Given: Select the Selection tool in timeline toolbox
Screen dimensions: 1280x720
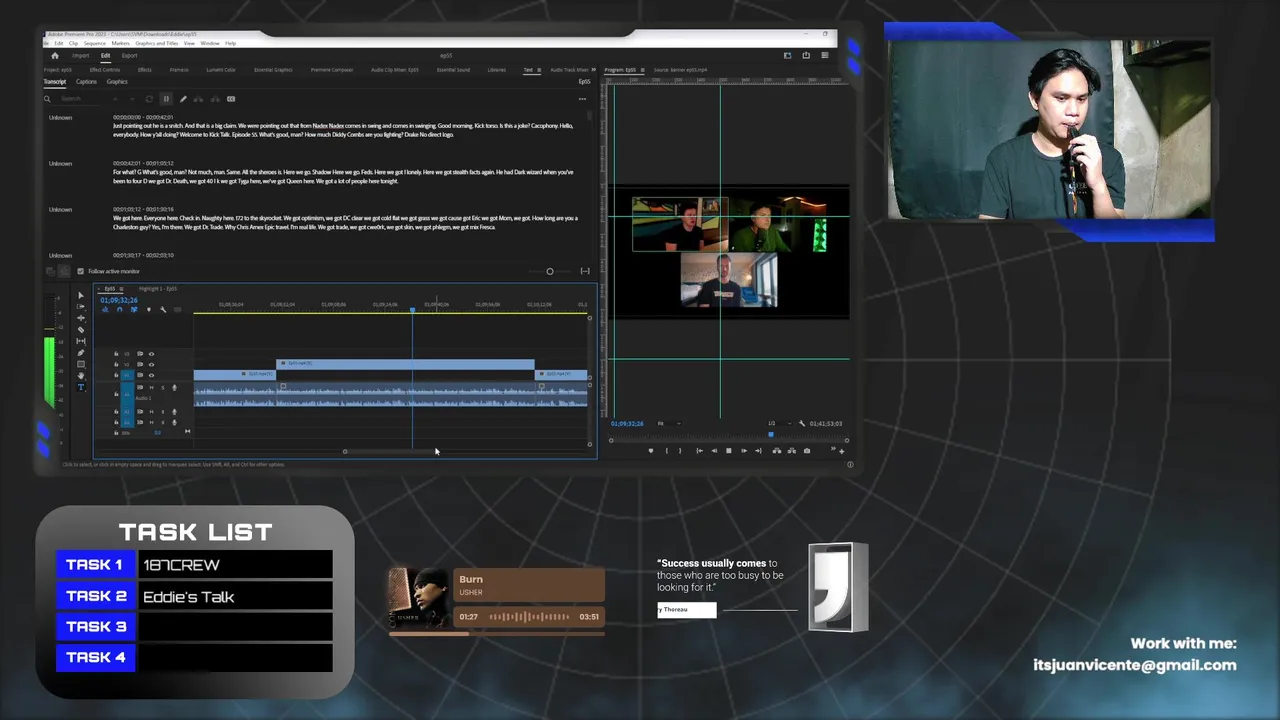Looking at the screenshot, I should [81, 296].
